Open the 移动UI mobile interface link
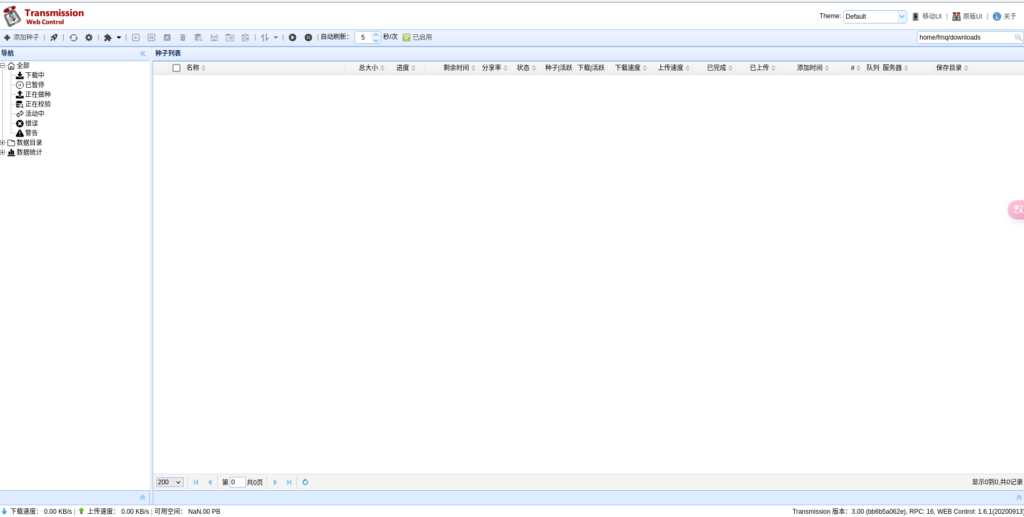This screenshot has height=517, width=1024. click(927, 16)
